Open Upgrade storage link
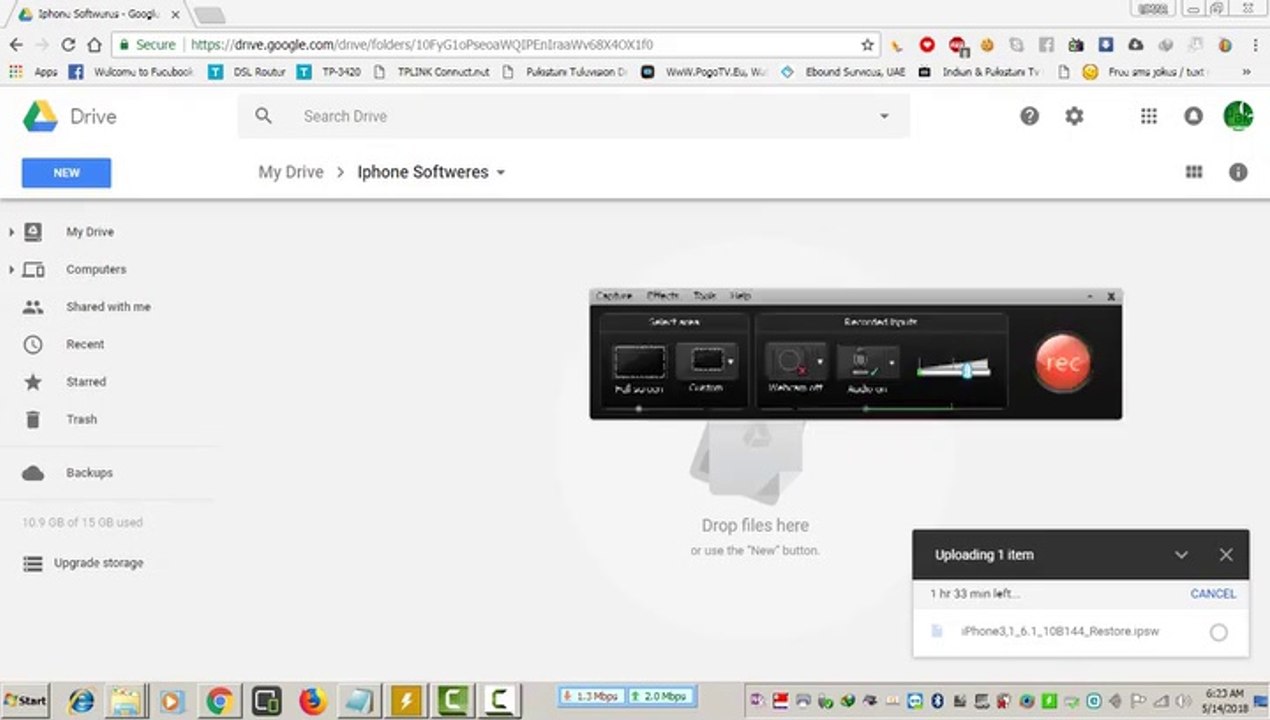 point(98,563)
